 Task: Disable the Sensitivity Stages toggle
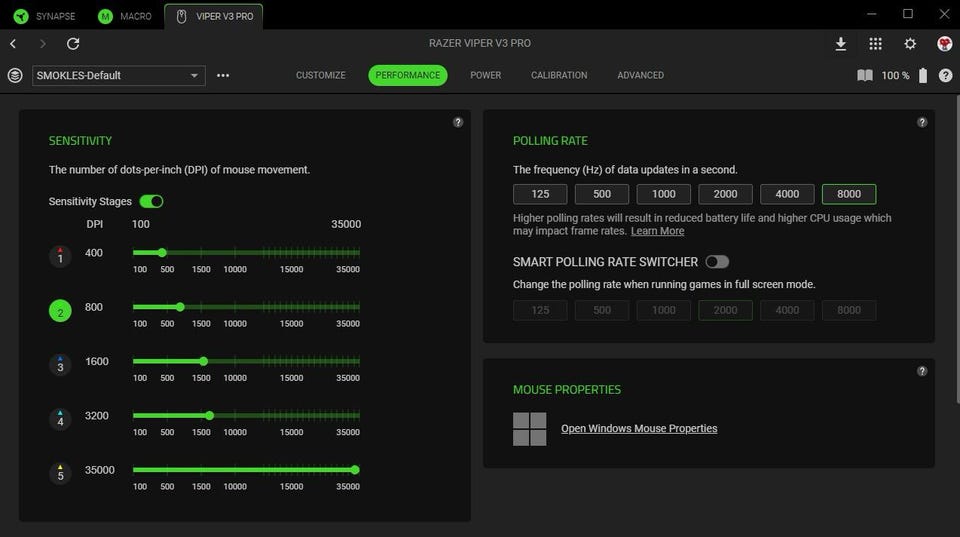coord(151,201)
